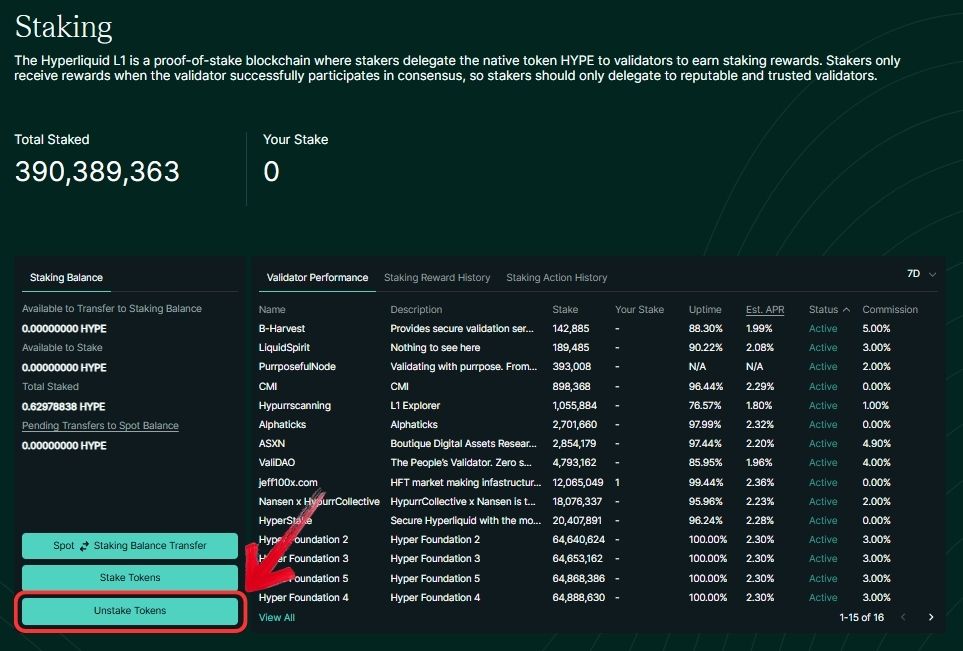Click Pending Transfers to Spot Balance link
This screenshot has height=651, width=963.
pos(100,426)
